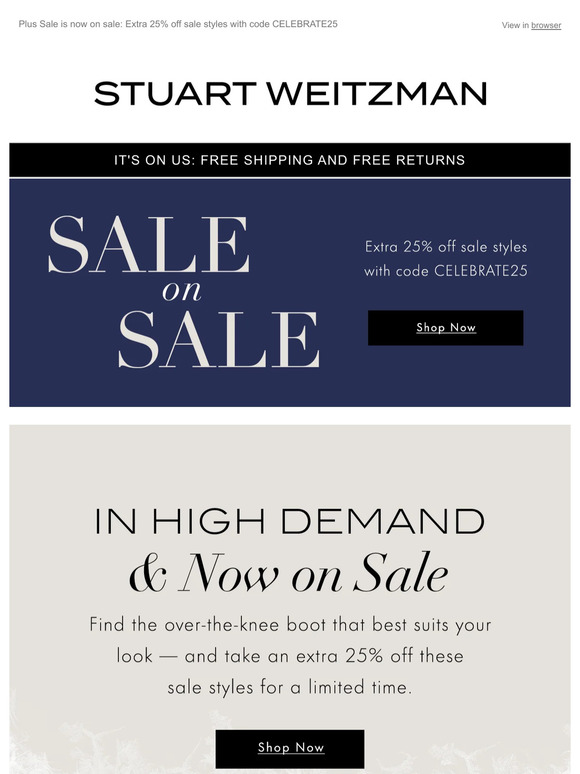Click Shop Now in the navy sale banner
The image size is (580, 774).
pos(446,328)
